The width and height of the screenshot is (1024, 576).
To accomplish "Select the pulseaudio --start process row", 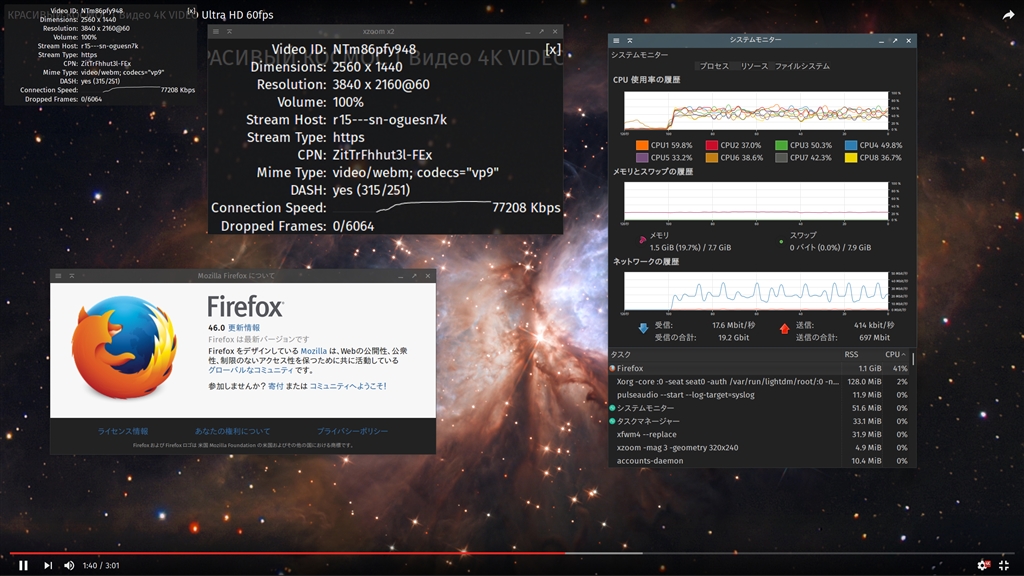I will pyautogui.click(x=759, y=394).
